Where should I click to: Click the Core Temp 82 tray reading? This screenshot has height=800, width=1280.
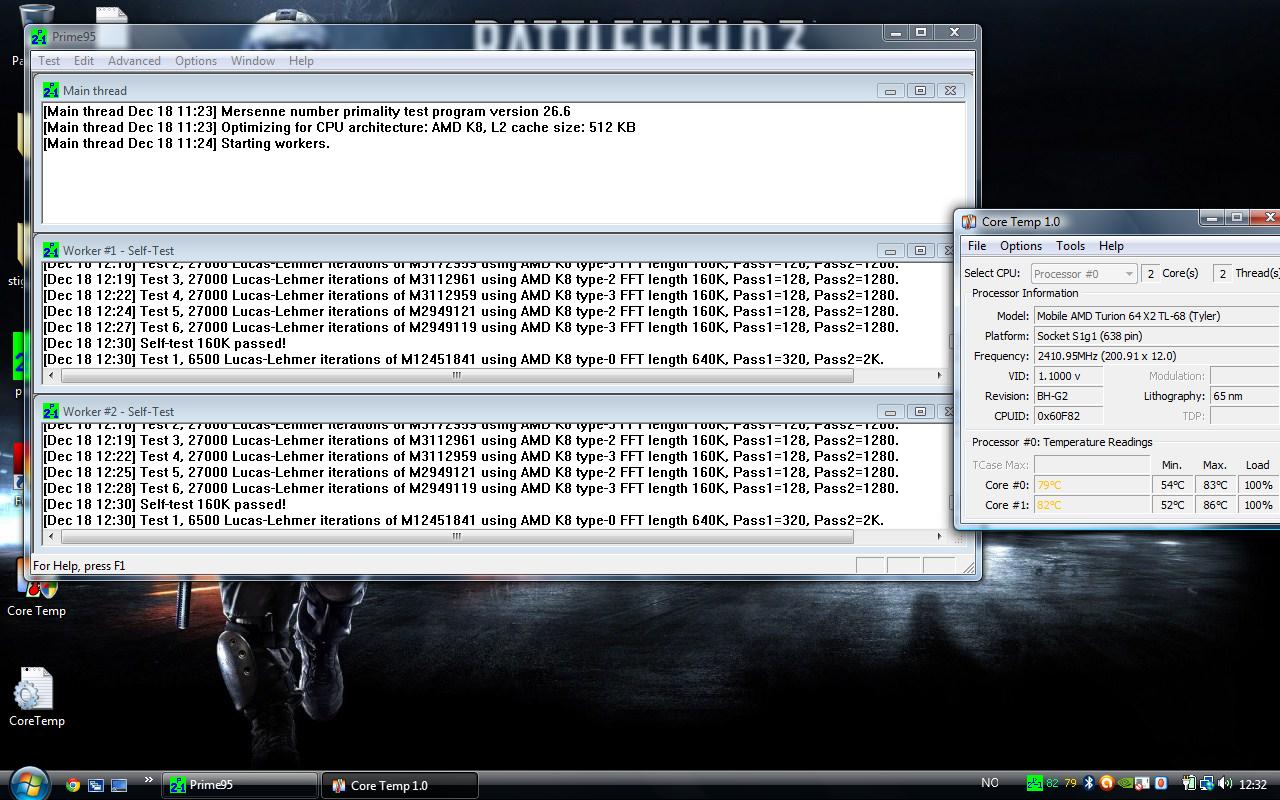pos(1052,784)
